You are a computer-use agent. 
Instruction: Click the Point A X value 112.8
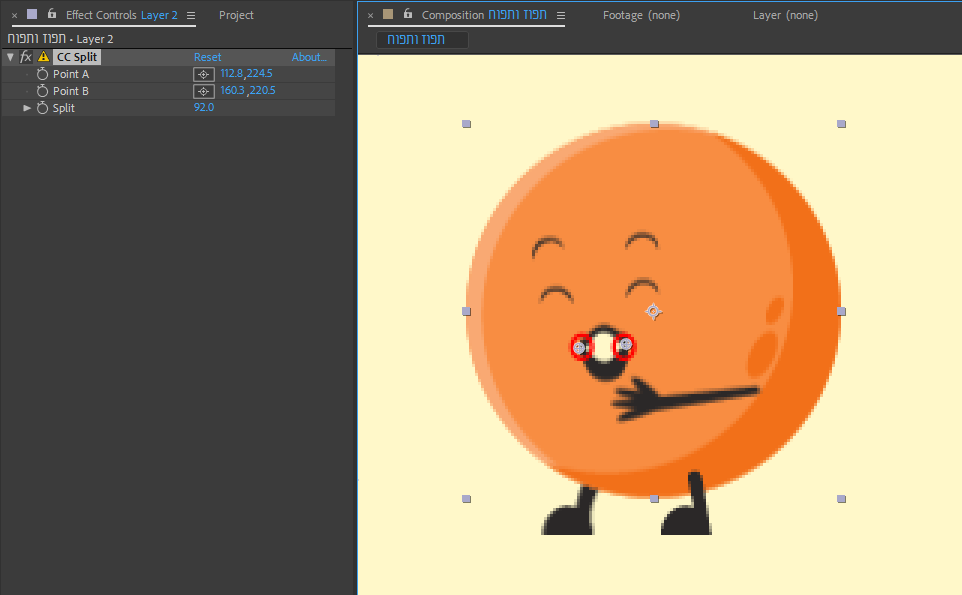click(231, 74)
